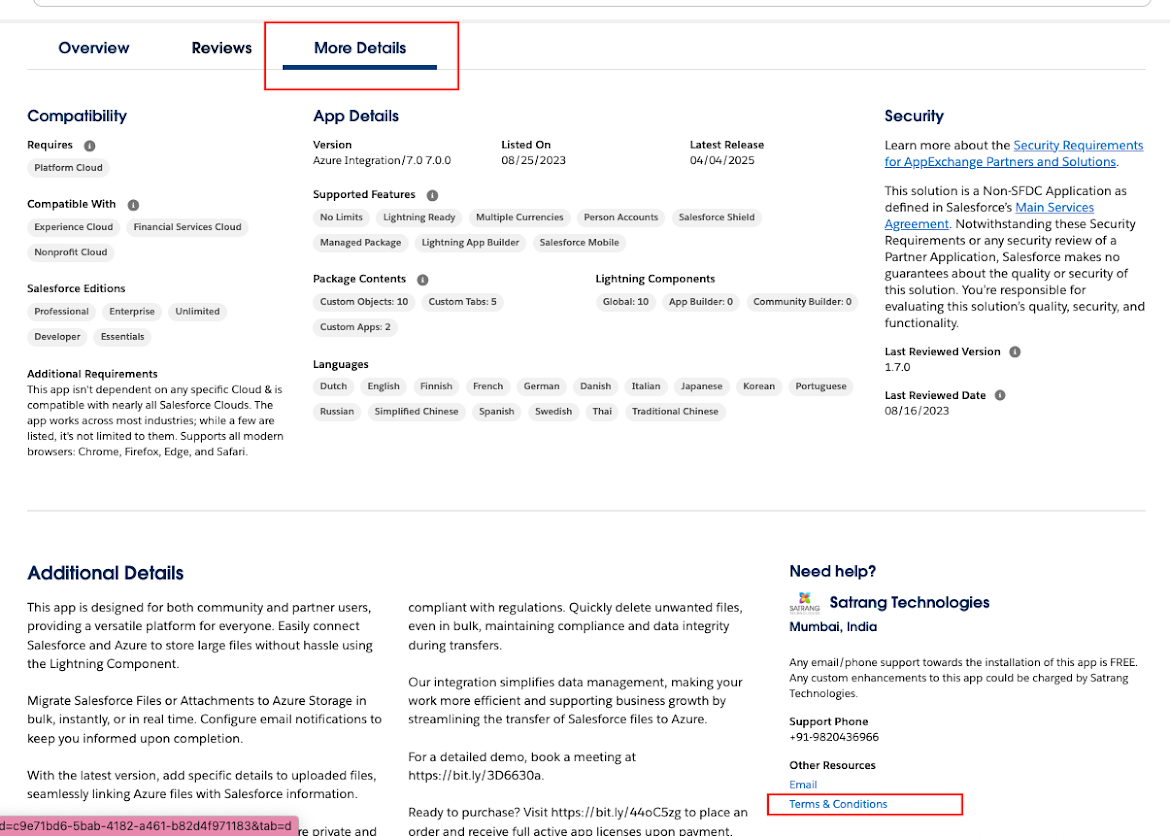Image resolution: width=1170 pixels, height=836 pixels.
Task: Open the Main Services Agreement link
Action: coord(989,216)
